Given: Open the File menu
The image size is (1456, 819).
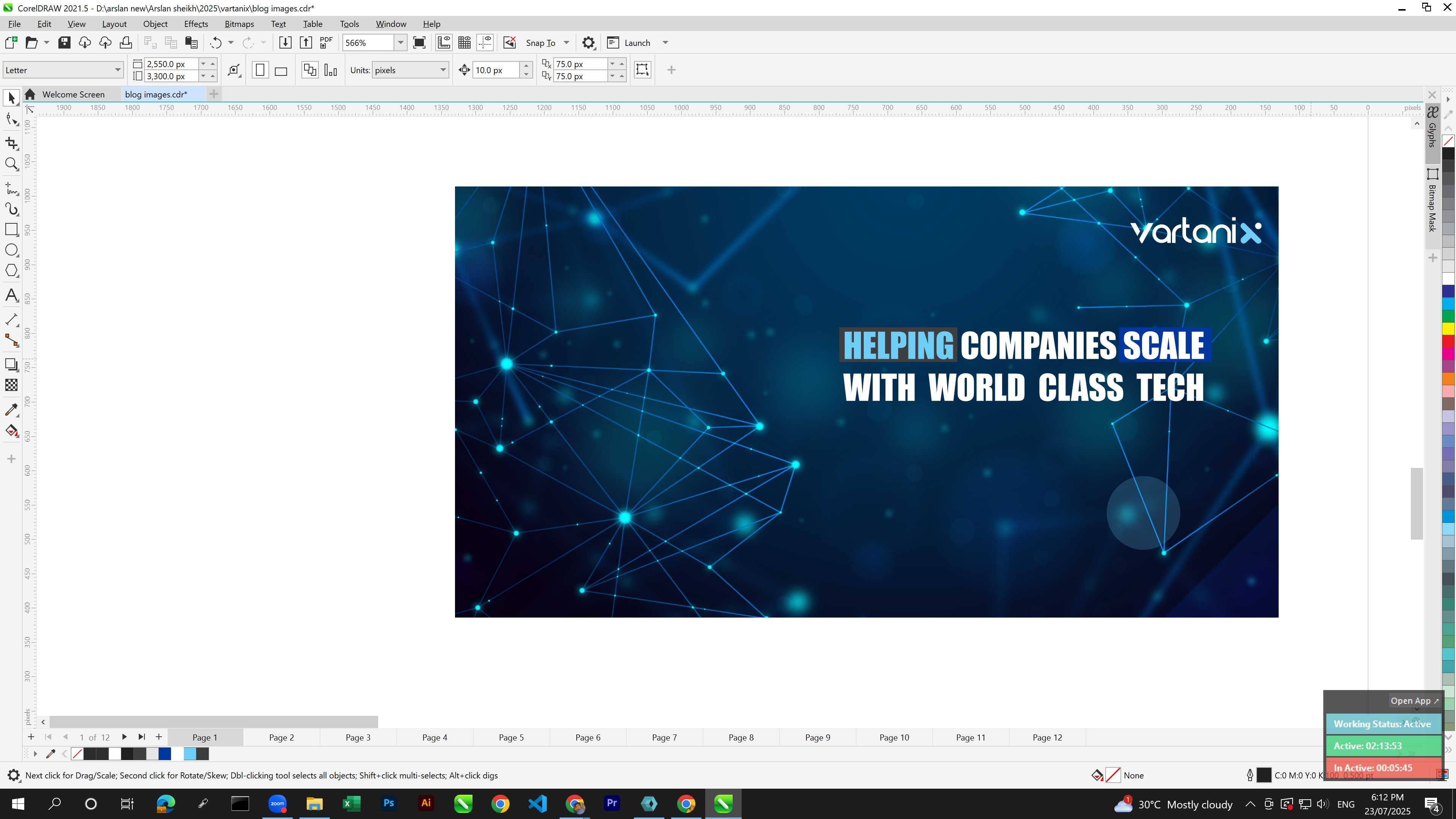Looking at the screenshot, I should point(15,24).
